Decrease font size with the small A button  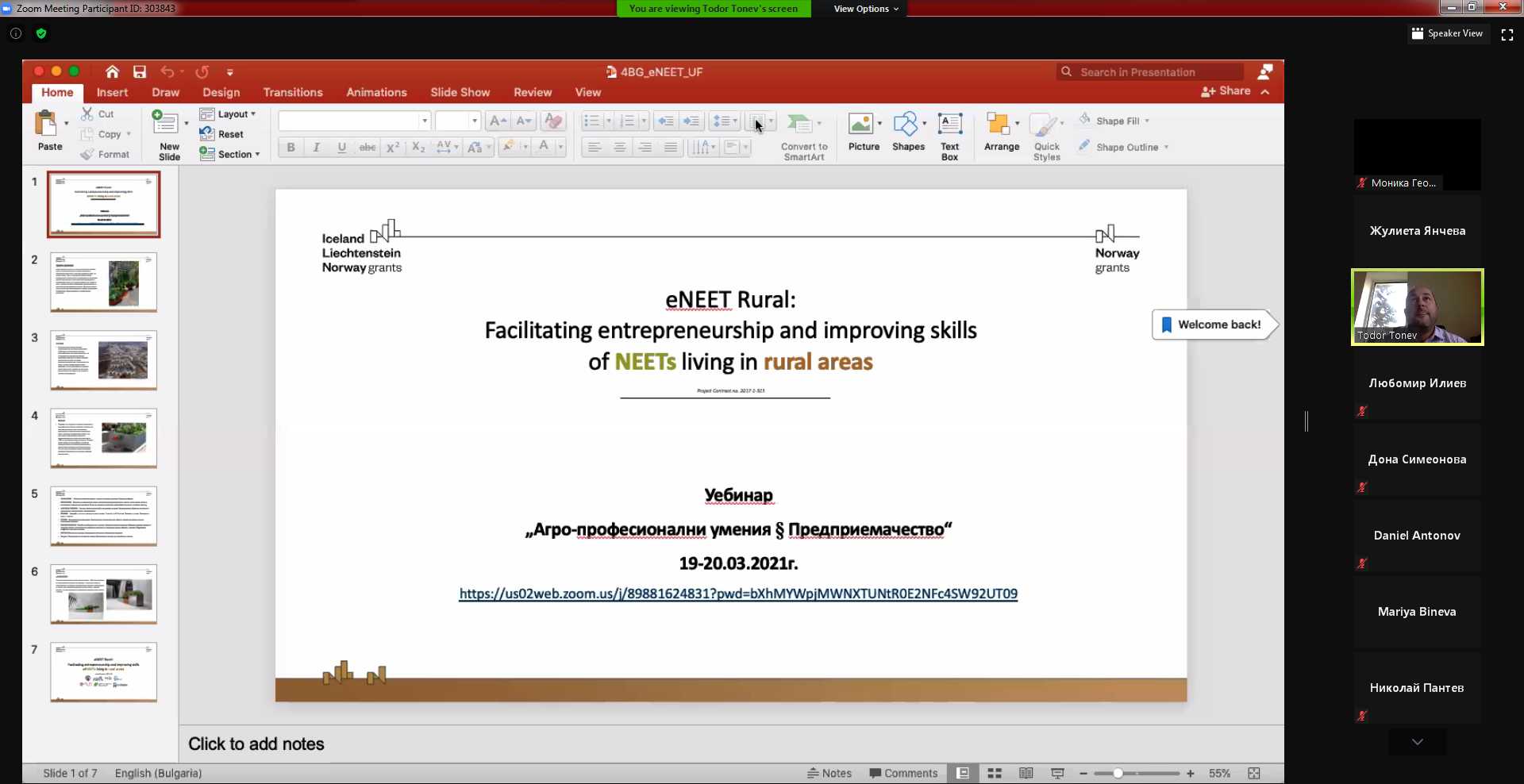(524, 121)
